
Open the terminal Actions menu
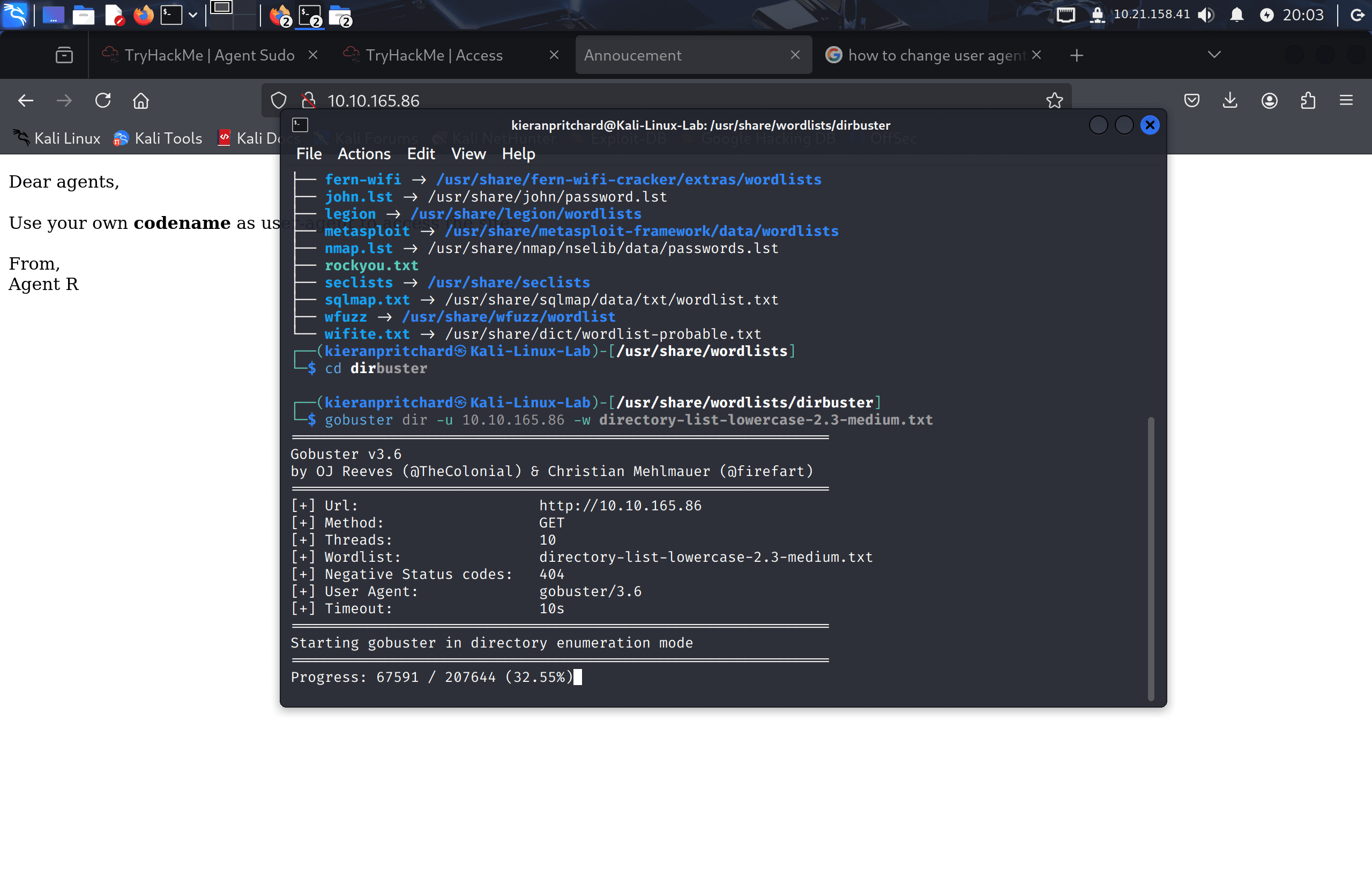click(x=364, y=154)
